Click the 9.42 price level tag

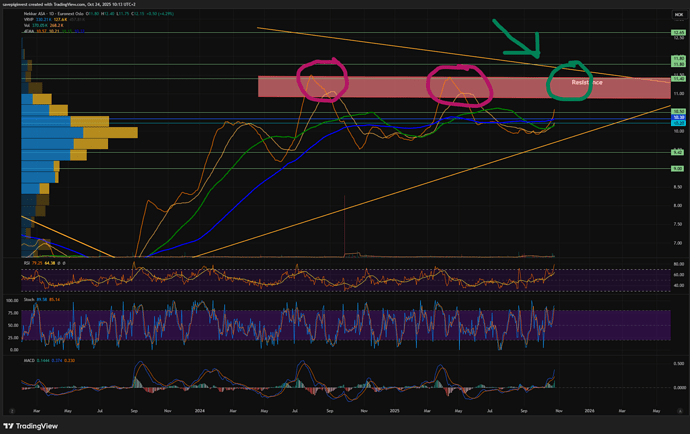[x=677, y=152]
